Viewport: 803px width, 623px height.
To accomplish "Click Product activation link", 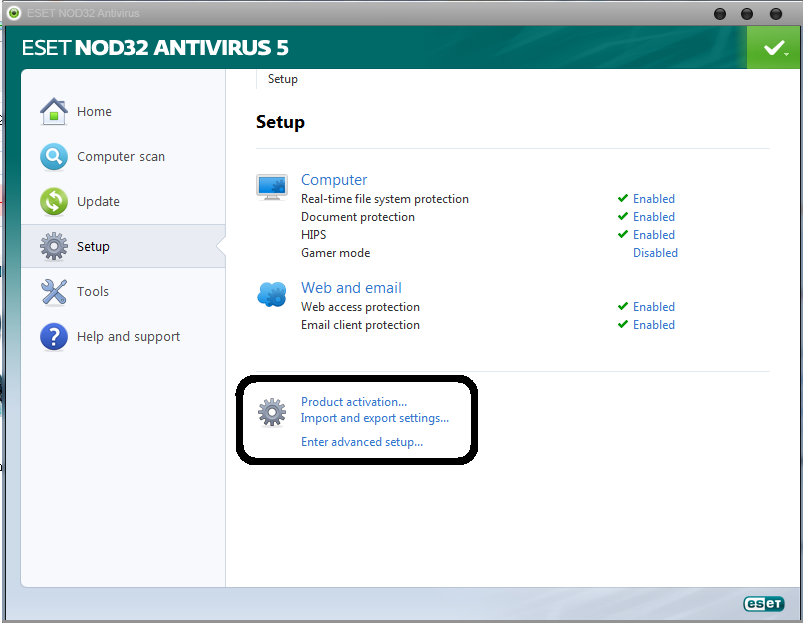I will [354, 402].
